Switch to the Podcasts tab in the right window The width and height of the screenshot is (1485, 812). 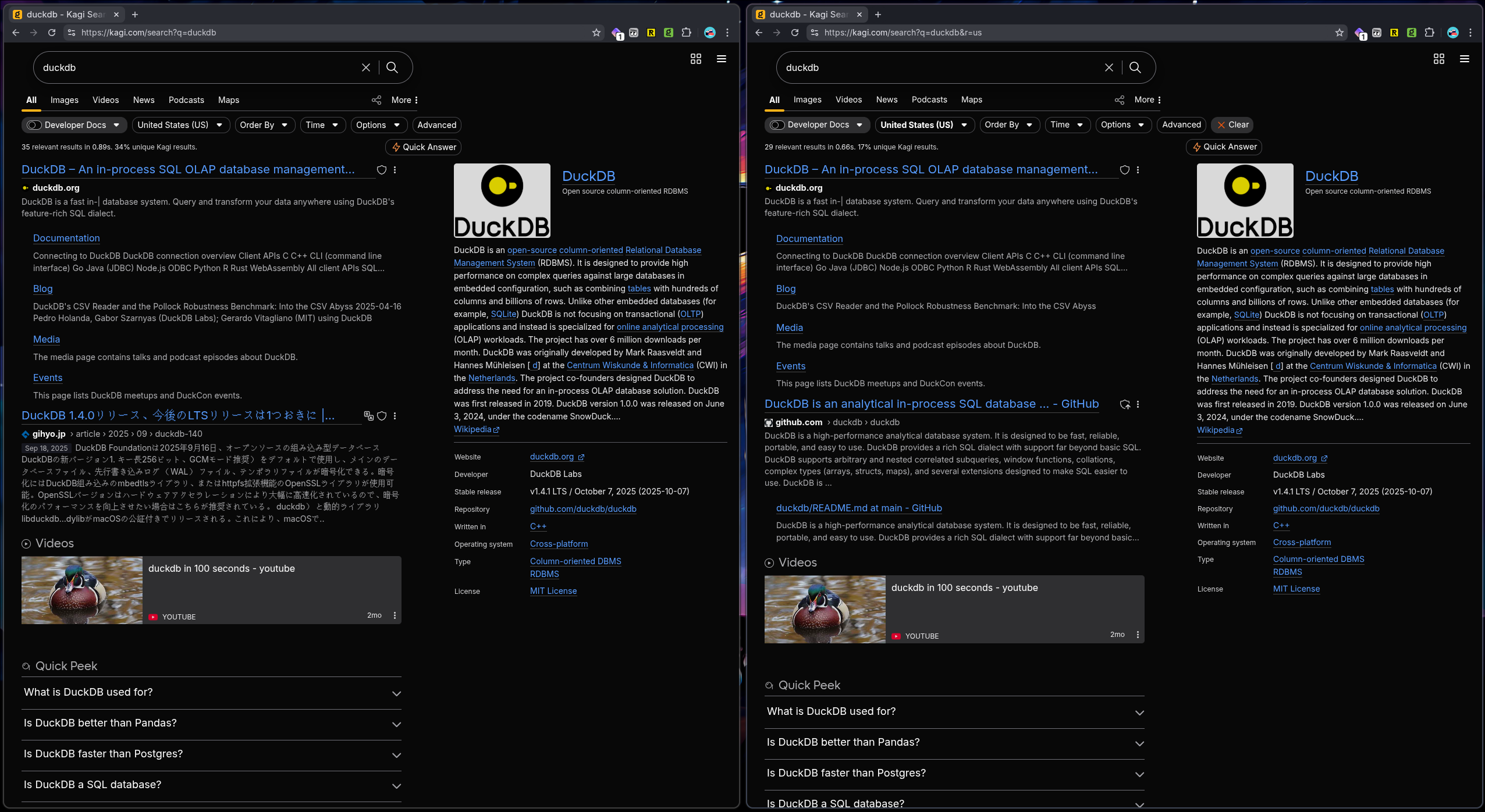929,100
